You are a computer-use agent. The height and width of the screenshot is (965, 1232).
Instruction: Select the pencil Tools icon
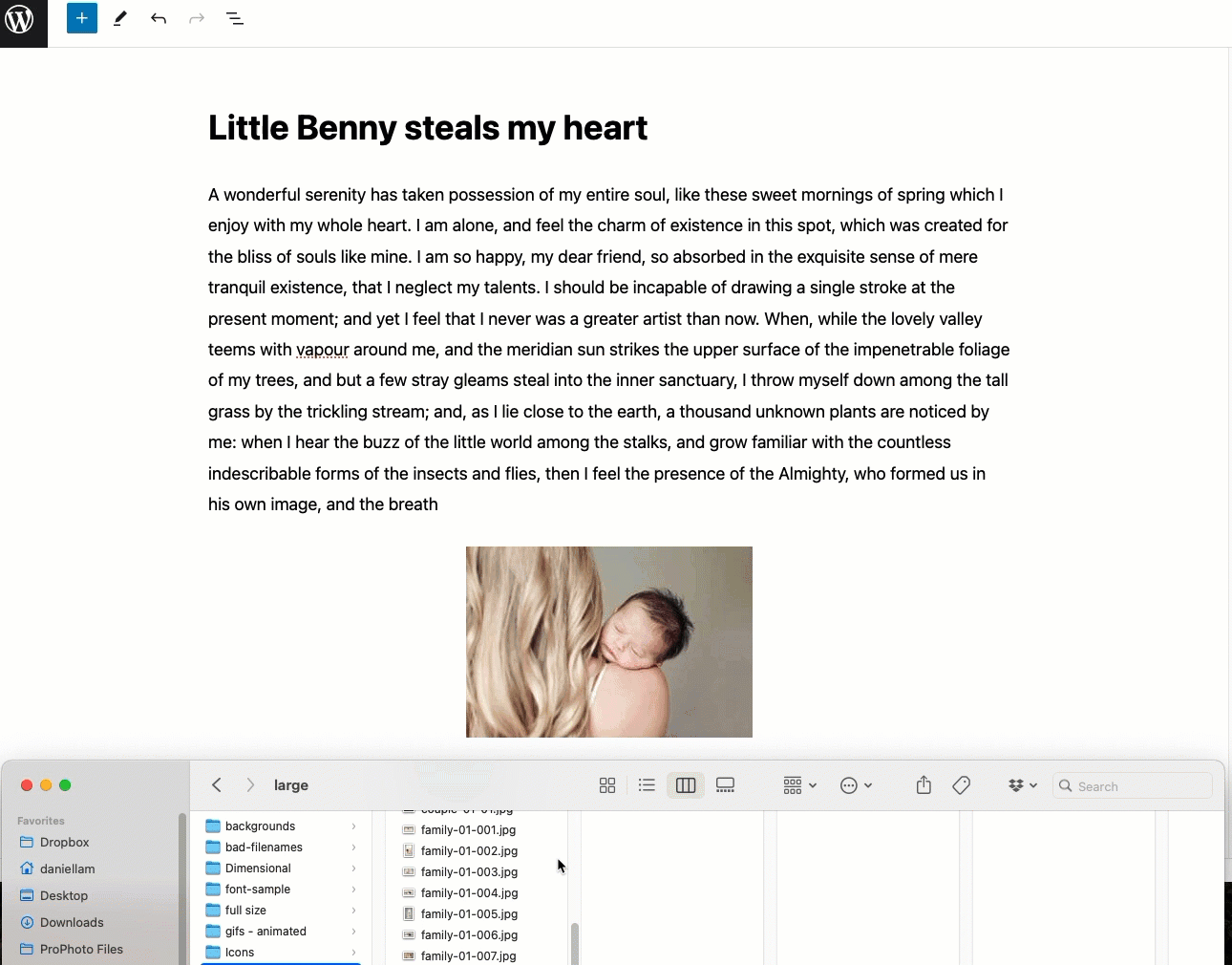(x=120, y=18)
